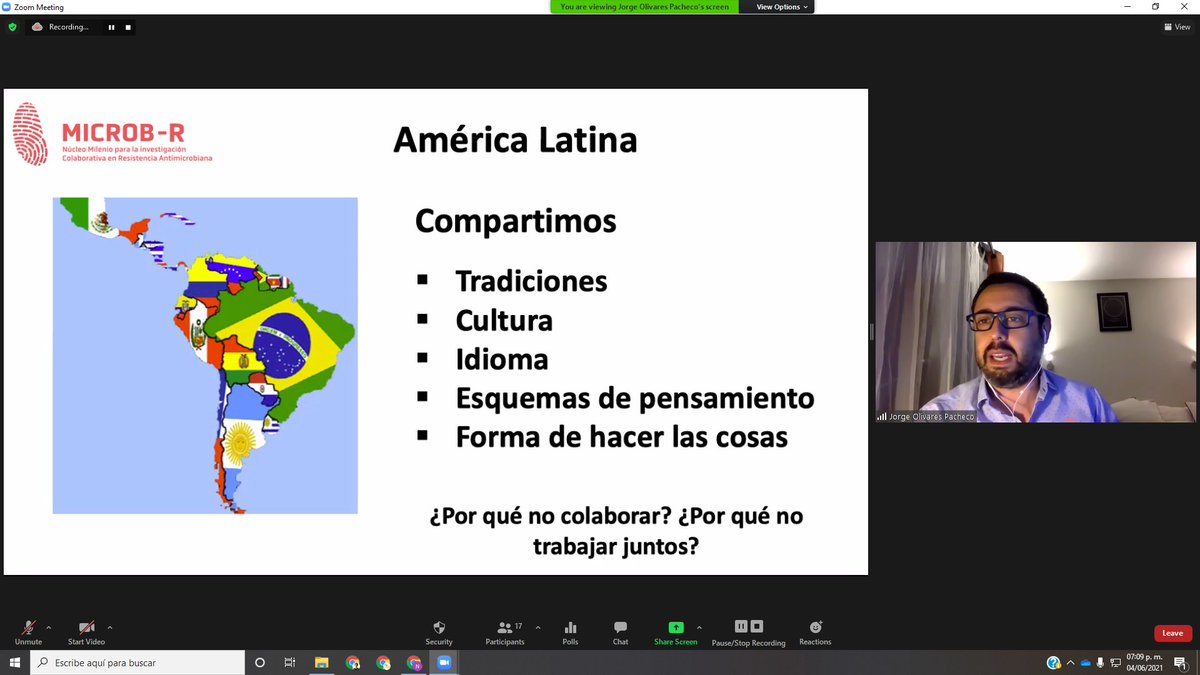1200x675 pixels.
Task: Click the red Leave button
Action: tap(1173, 633)
